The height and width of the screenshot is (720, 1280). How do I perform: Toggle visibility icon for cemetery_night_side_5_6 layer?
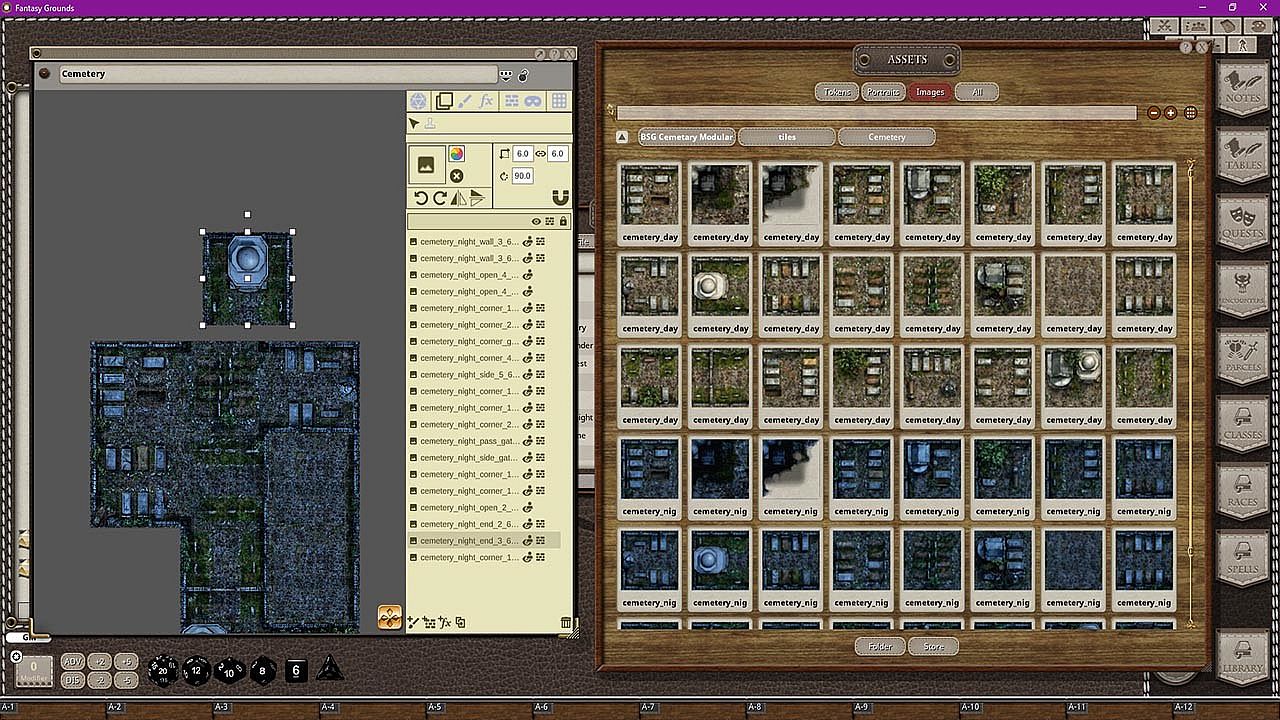pos(527,375)
